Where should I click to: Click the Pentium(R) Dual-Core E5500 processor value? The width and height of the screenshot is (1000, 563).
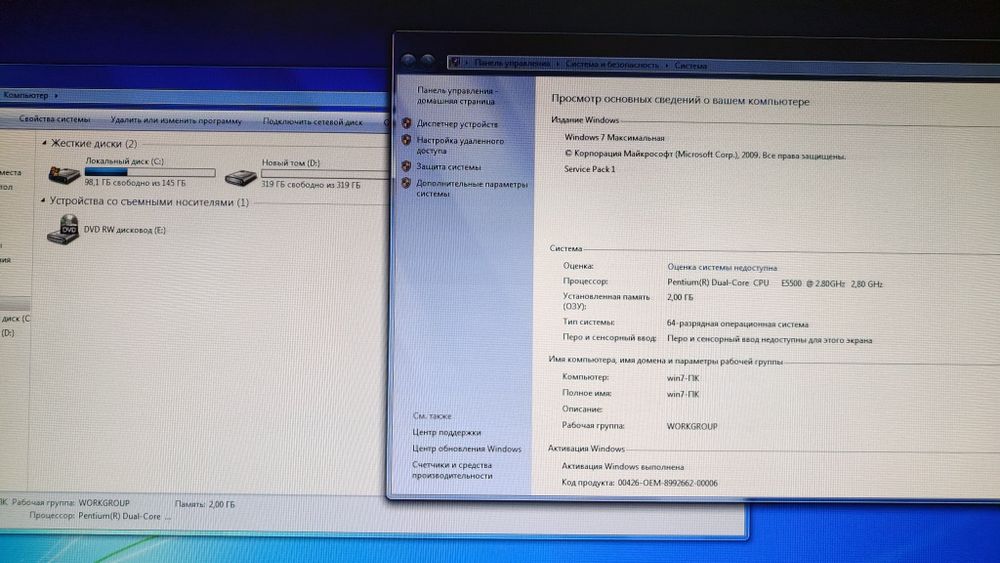[x=775, y=283]
